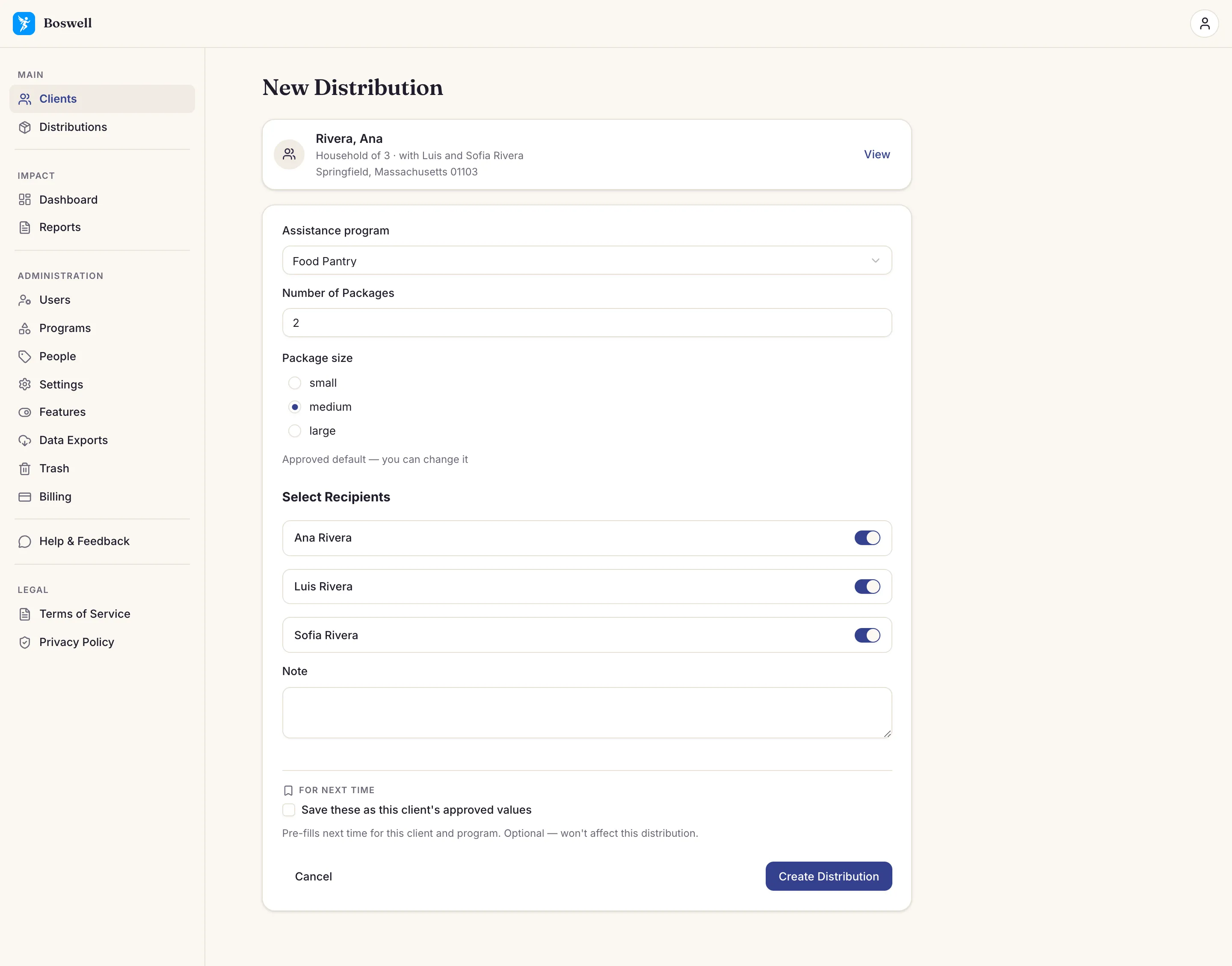Go to Distributions in the sidebar
1232x966 pixels.
point(102,127)
